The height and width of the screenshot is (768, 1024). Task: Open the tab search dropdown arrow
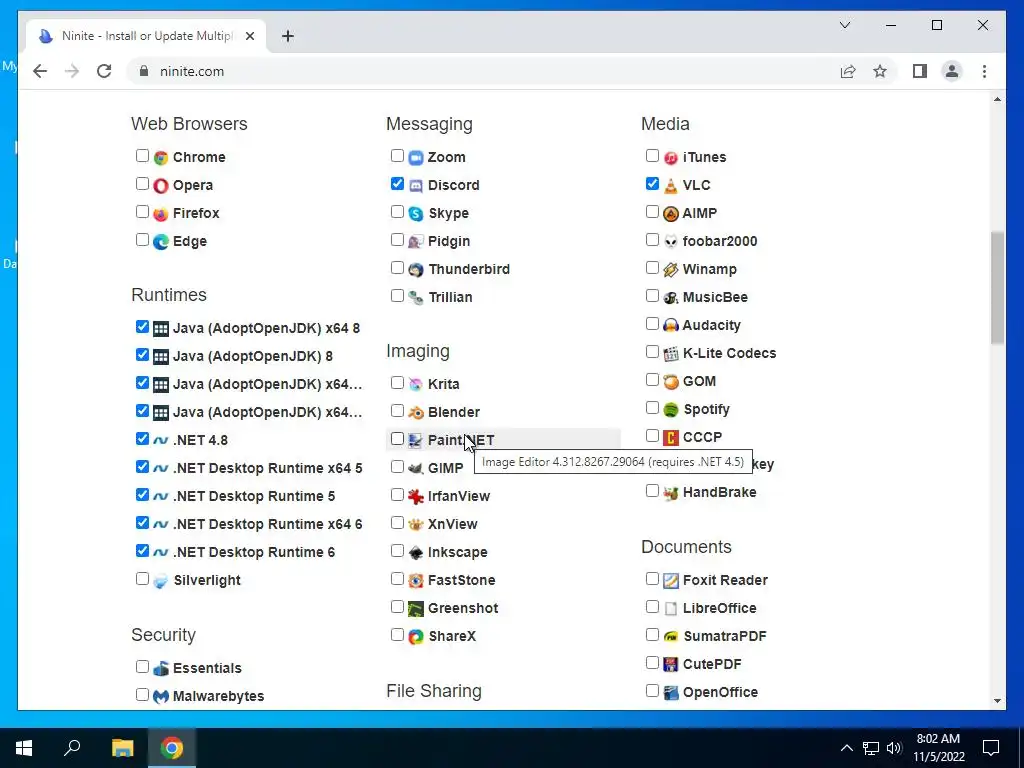[845, 25]
